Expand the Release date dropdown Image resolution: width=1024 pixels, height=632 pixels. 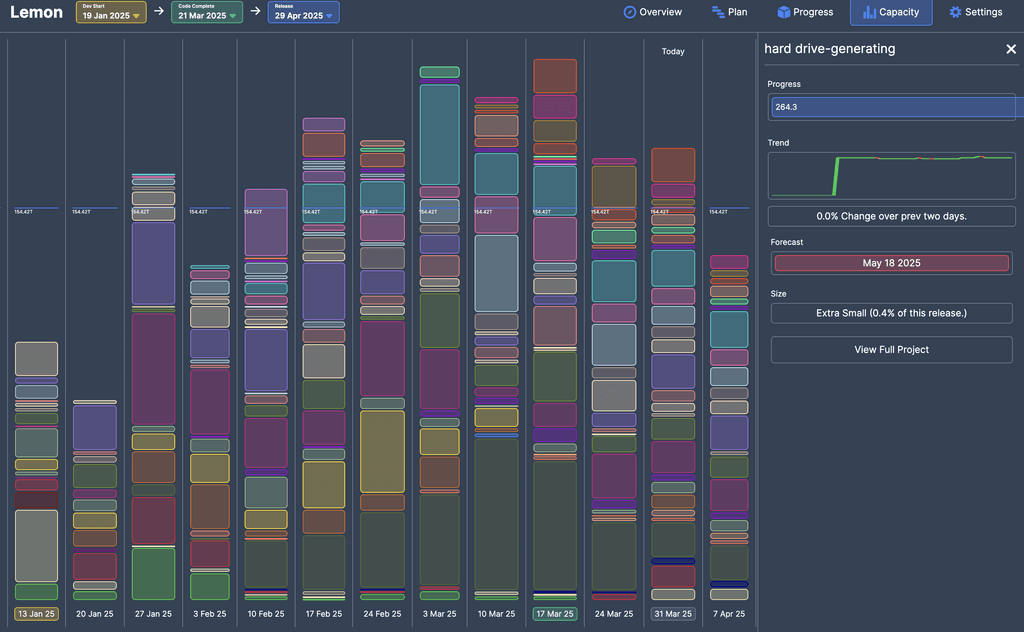click(x=328, y=17)
